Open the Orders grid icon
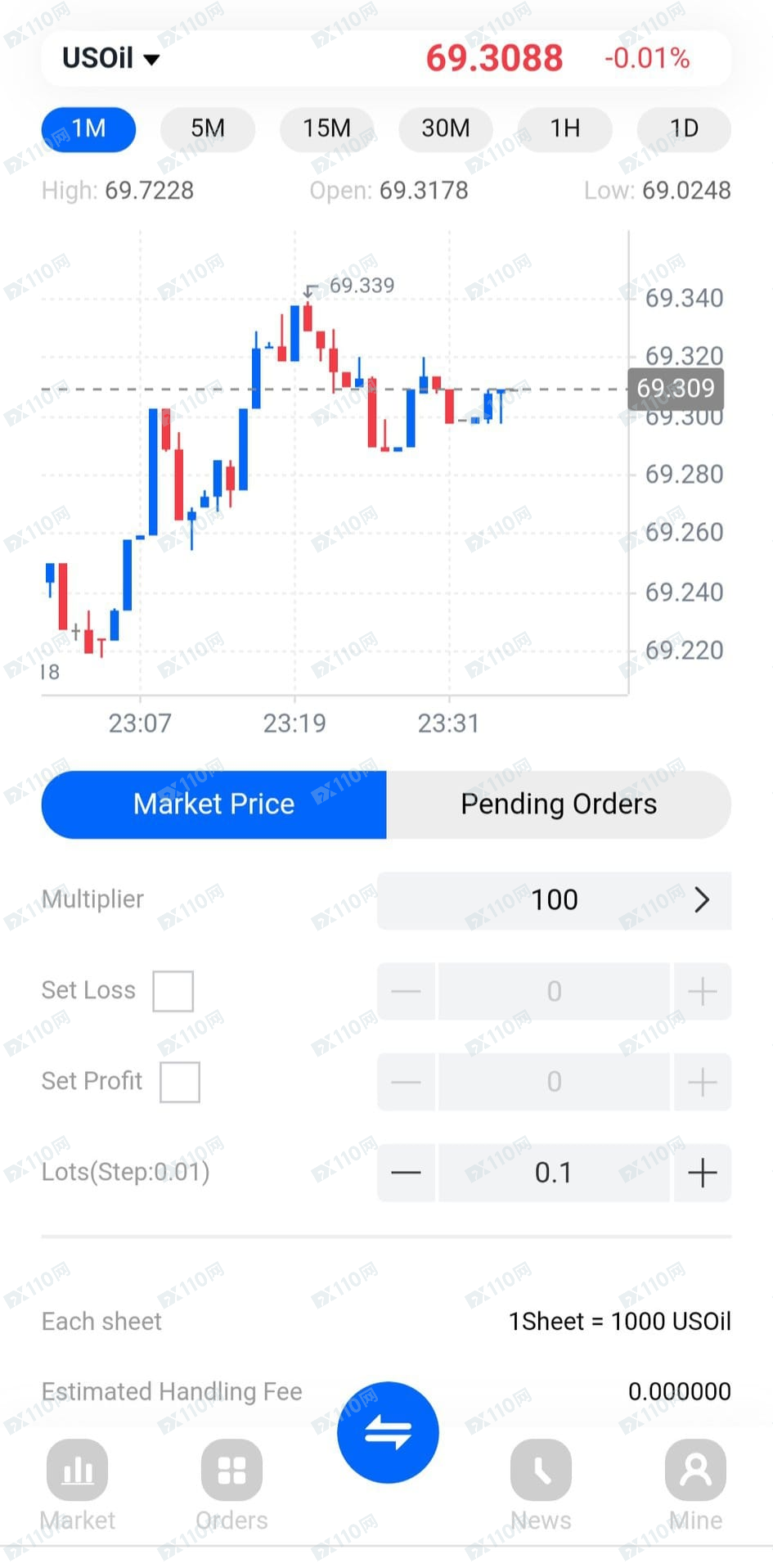Viewport: 773px width, 1568px height. 231,1470
